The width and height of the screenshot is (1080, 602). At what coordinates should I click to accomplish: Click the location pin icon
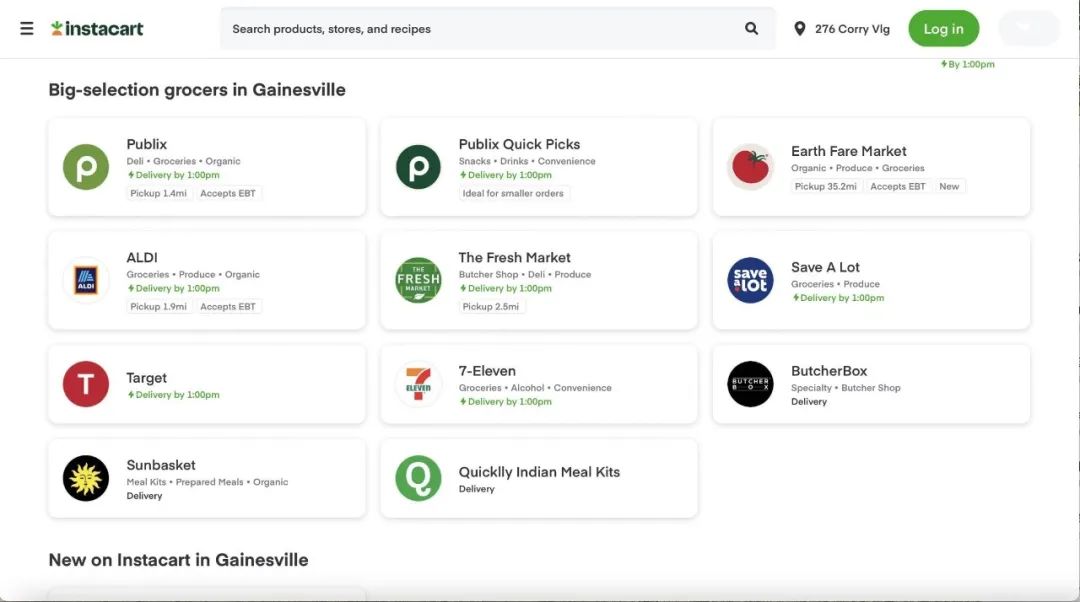[800, 28]
